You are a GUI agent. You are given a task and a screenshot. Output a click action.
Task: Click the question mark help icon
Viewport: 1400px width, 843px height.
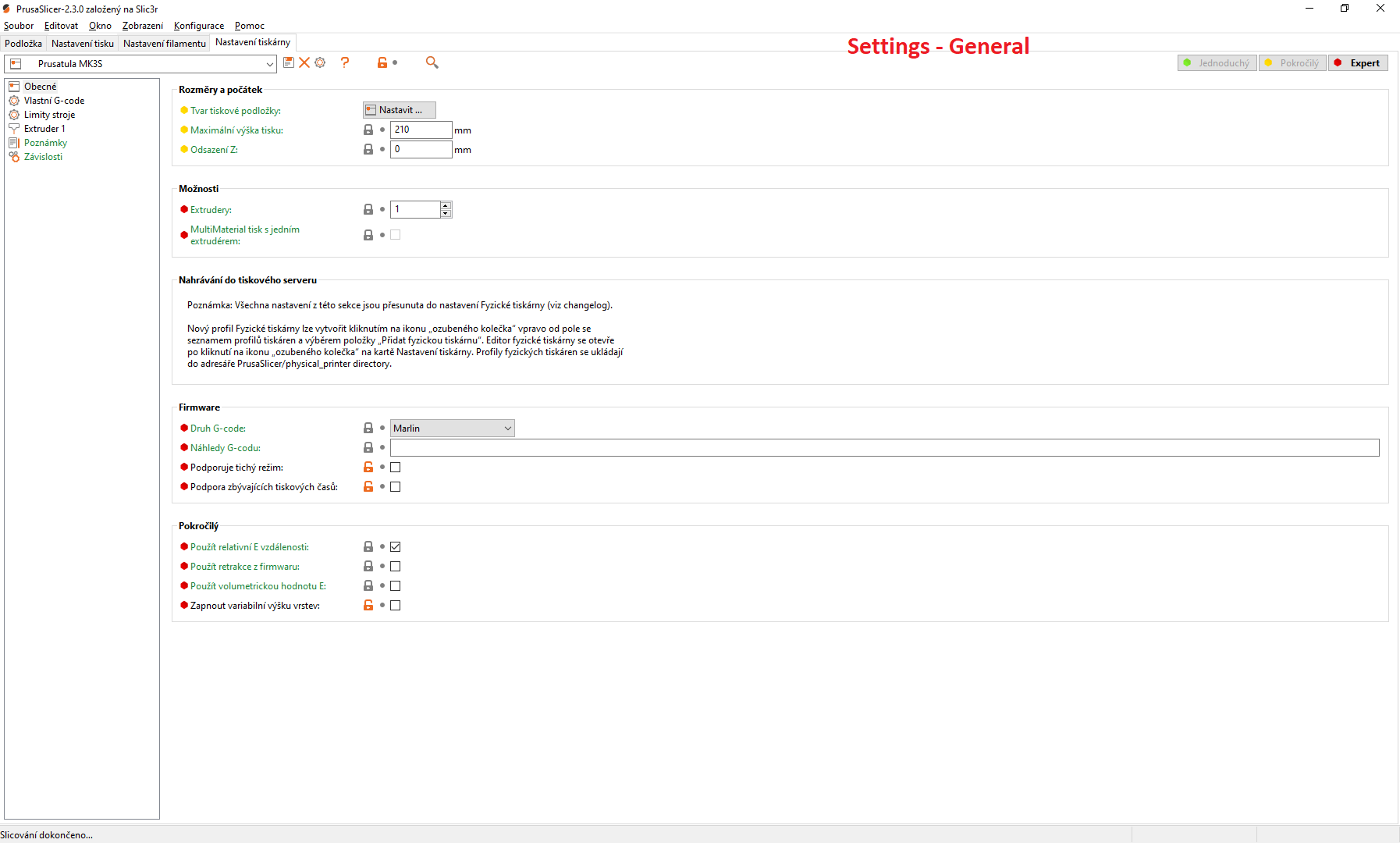coord(346,62)
